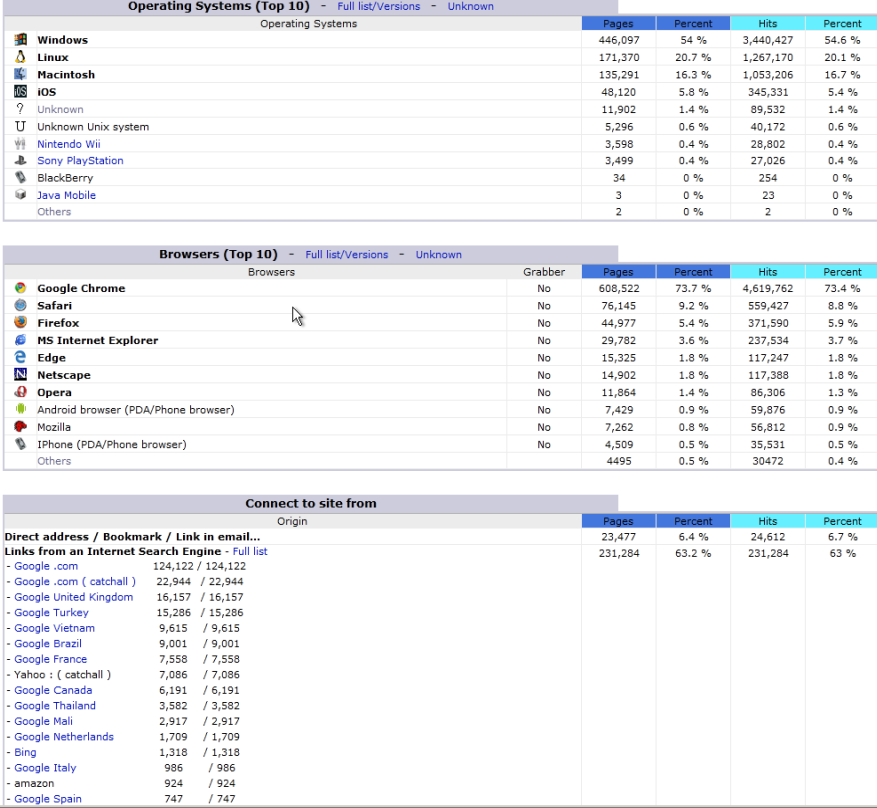877x808 pixels.
Task: Click the iOS icon in Operating Systems
Action: click(x=20, y=91)
